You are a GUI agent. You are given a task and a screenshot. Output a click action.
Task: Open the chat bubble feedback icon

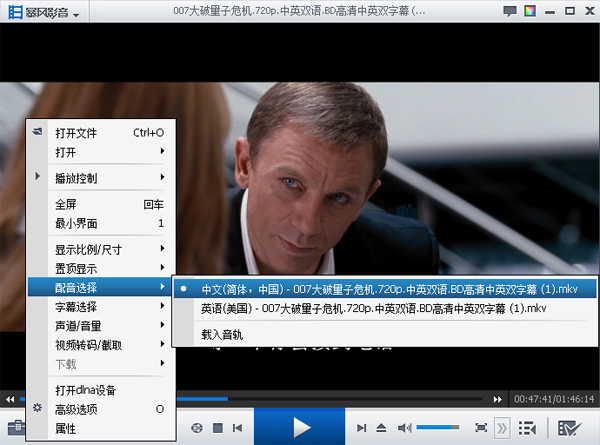510,11
